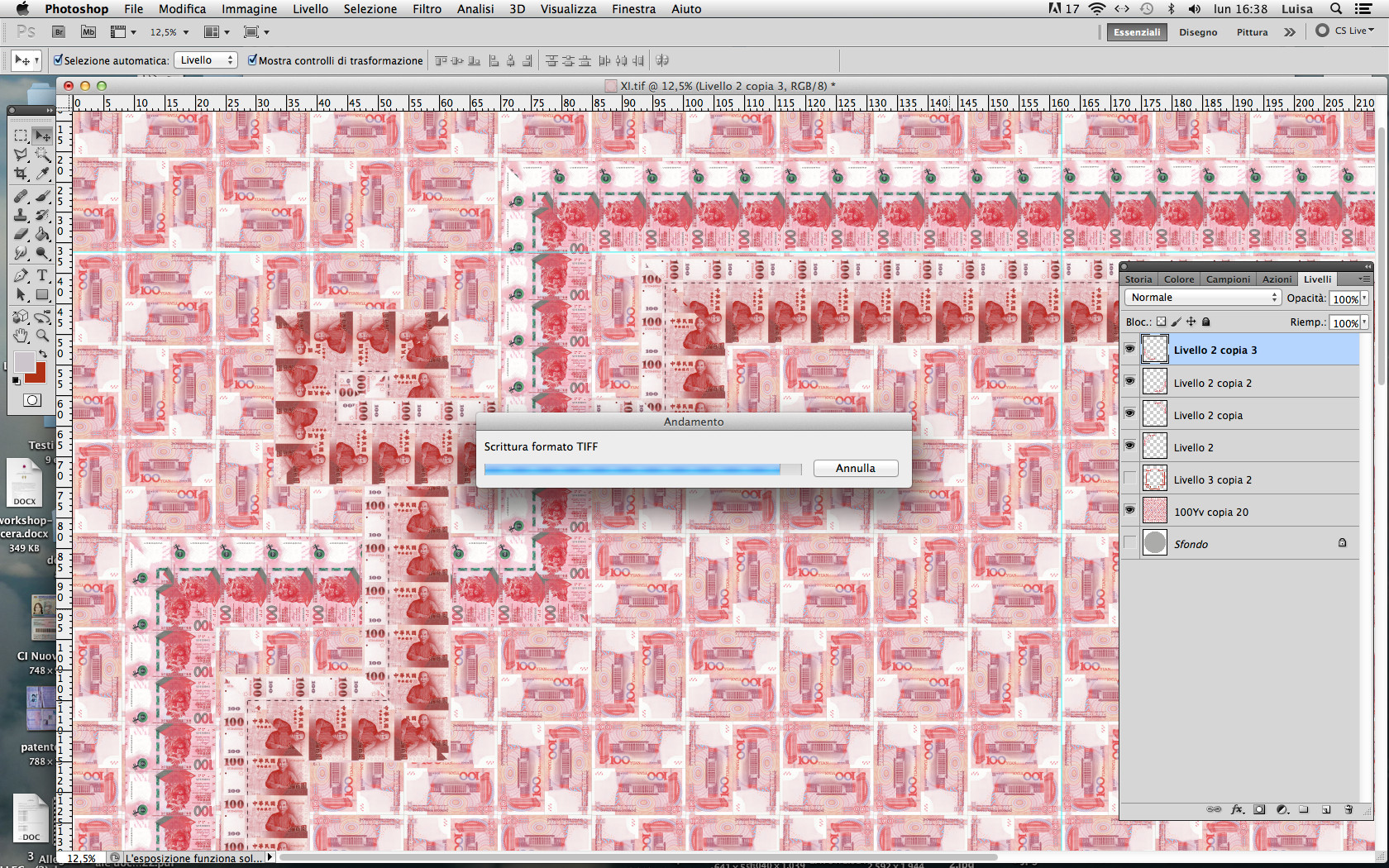Open the Riemp. fill slider arrow
Image resolution: width=1389 pixels, height=868 pixels.
click(1364, 322)
